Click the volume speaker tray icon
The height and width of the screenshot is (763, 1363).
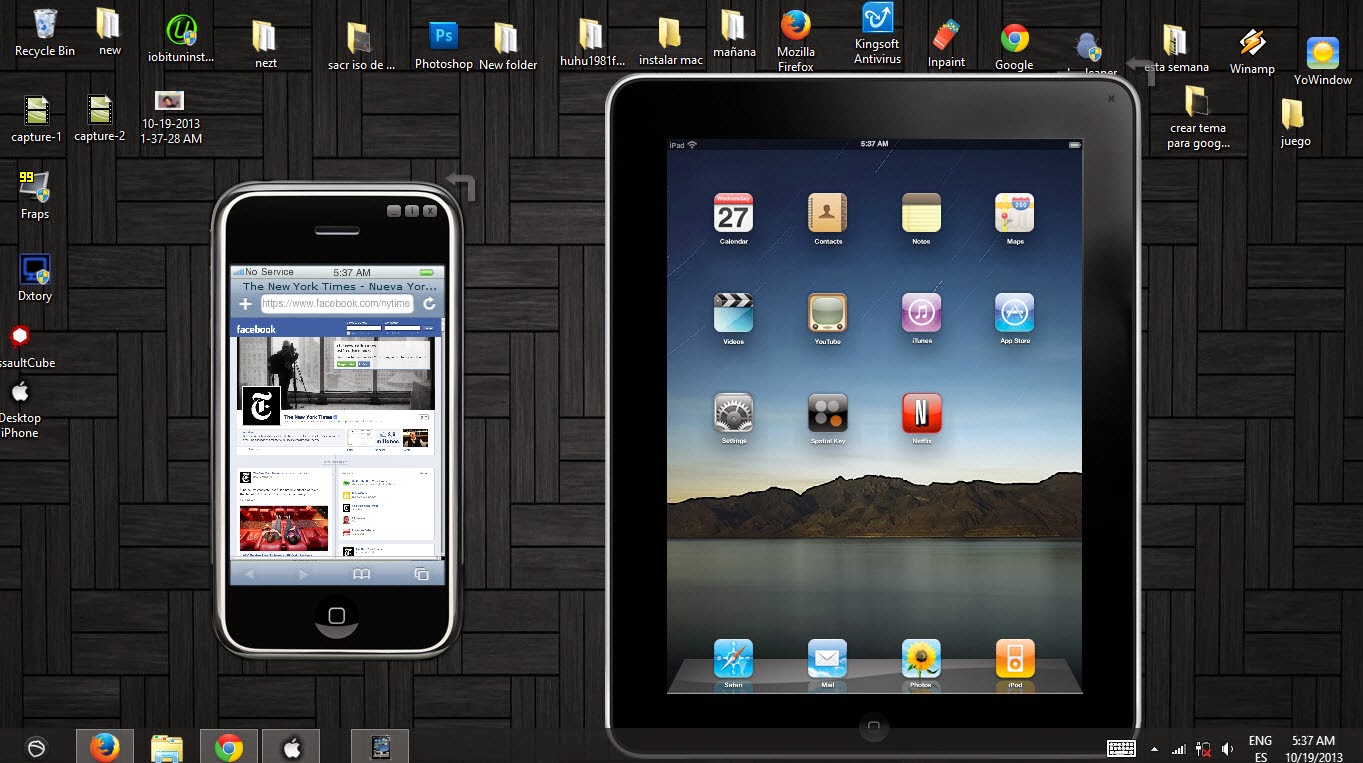pos(1227,748)
